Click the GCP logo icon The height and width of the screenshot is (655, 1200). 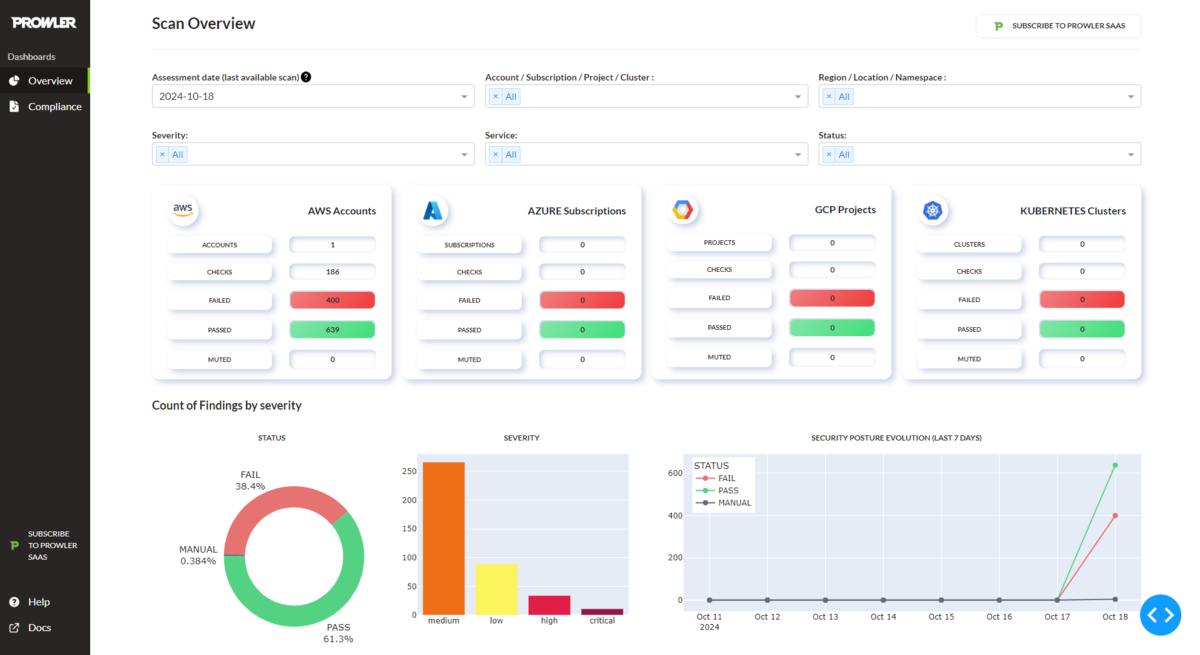point(683,210)
